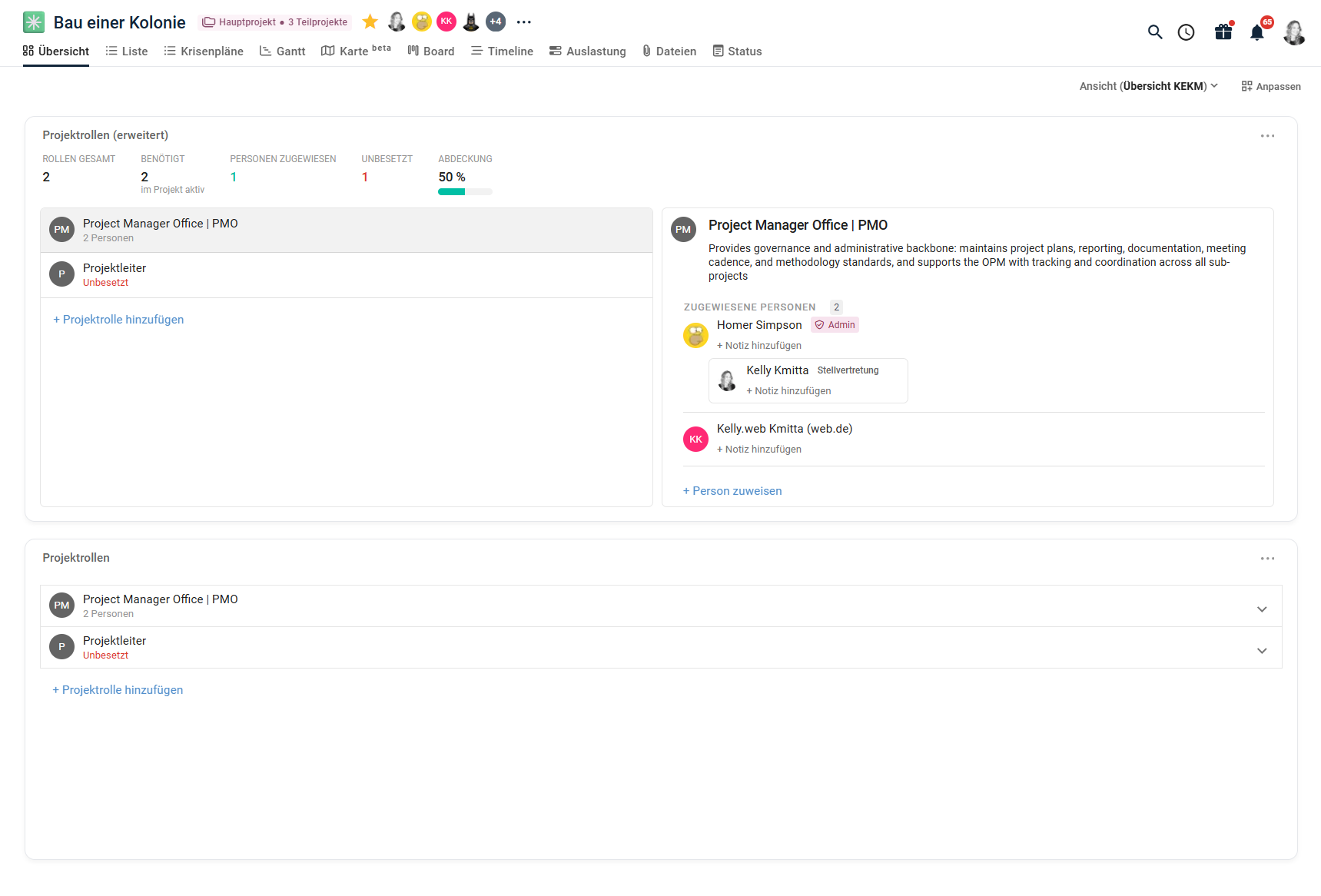Click Projektrolle hinzufügen in upper widget
1321x896 pixels.
118,320
